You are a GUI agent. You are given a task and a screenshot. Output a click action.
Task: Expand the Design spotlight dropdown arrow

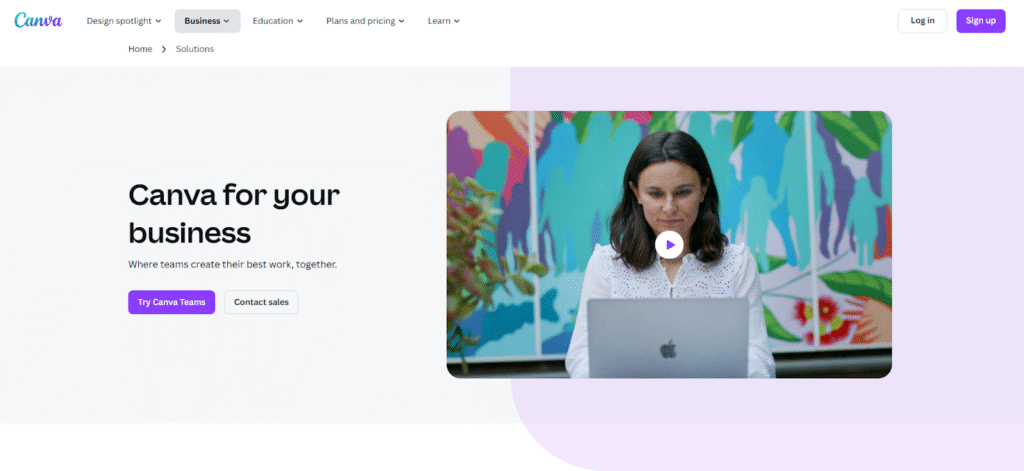click(x=158, y=21)
